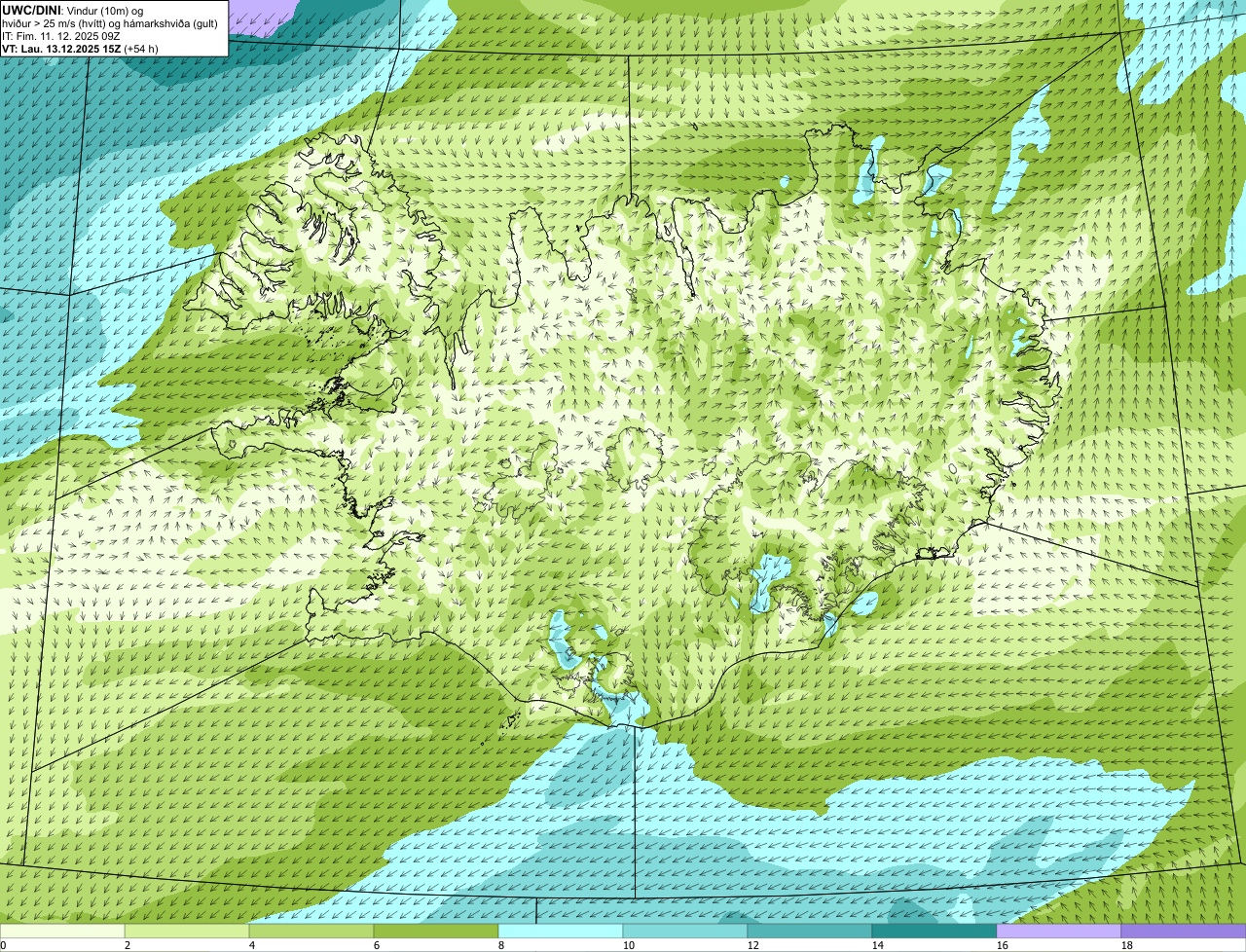The height and width of the screenshot is (952, 1246).
Task: Click the 'UWC/DINI: Vindur (10m) og' title line
Action: pyautogui.click(x=73, y=10)
